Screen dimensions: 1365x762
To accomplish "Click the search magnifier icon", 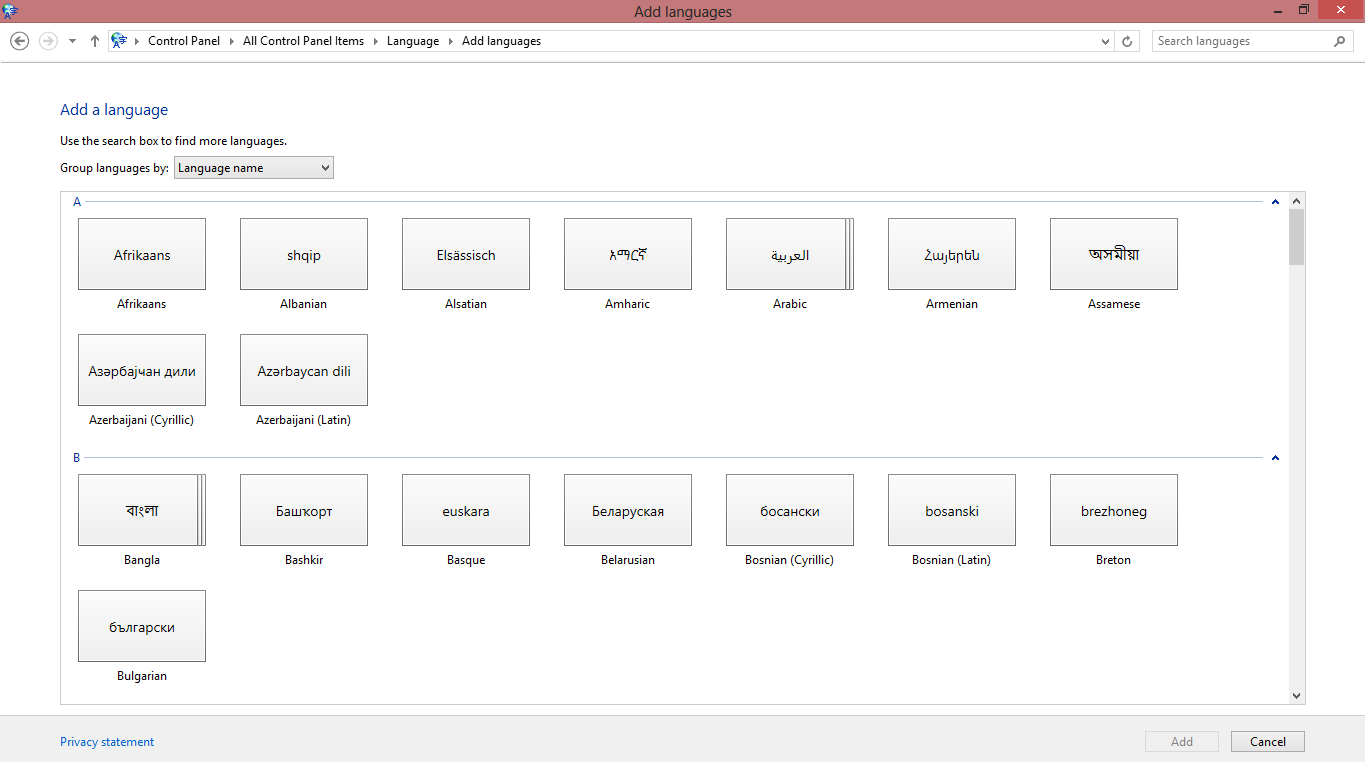I will [x=1340, y=41].
